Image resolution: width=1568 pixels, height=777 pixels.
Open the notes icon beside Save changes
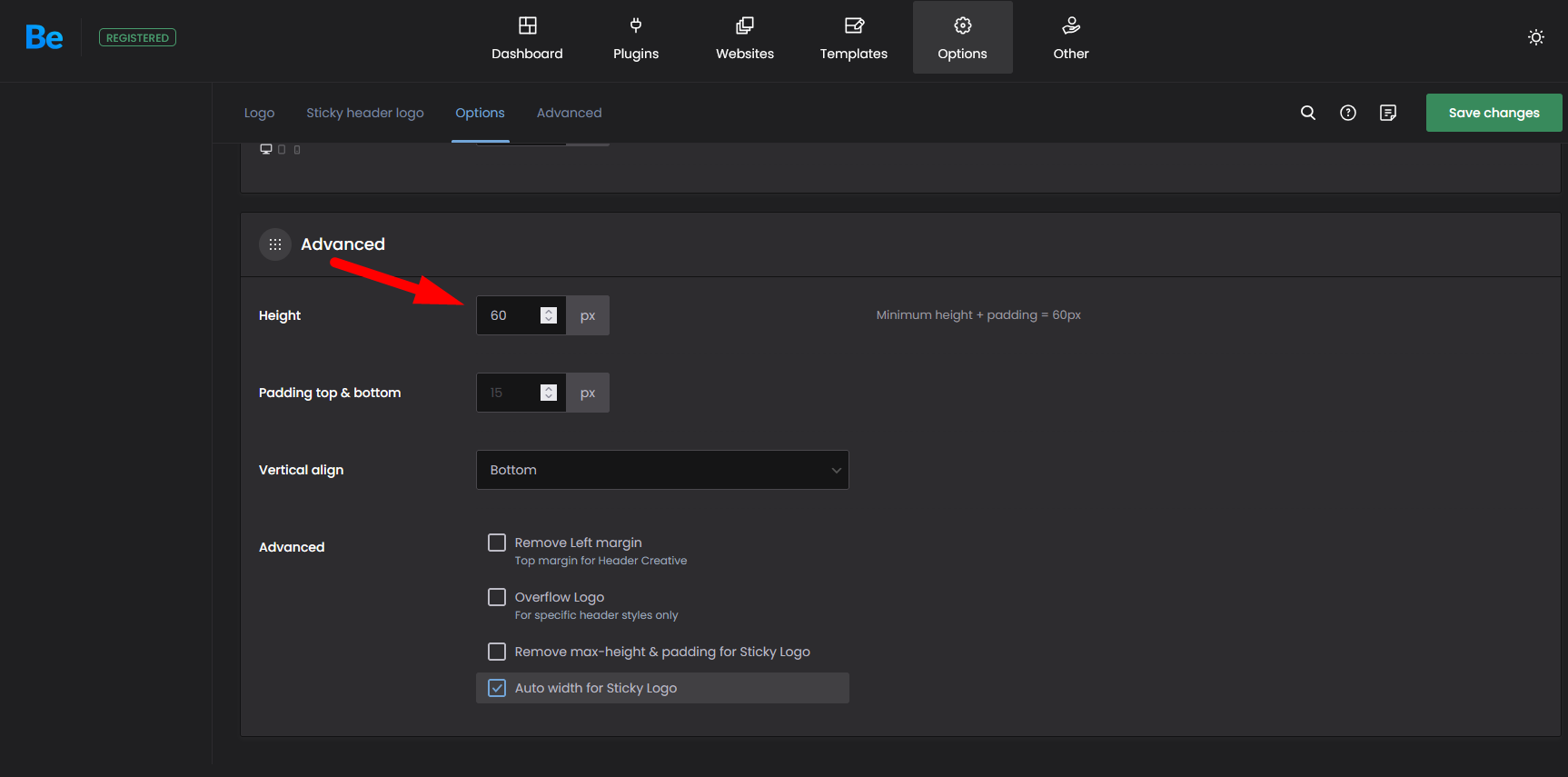(1388, 113)
